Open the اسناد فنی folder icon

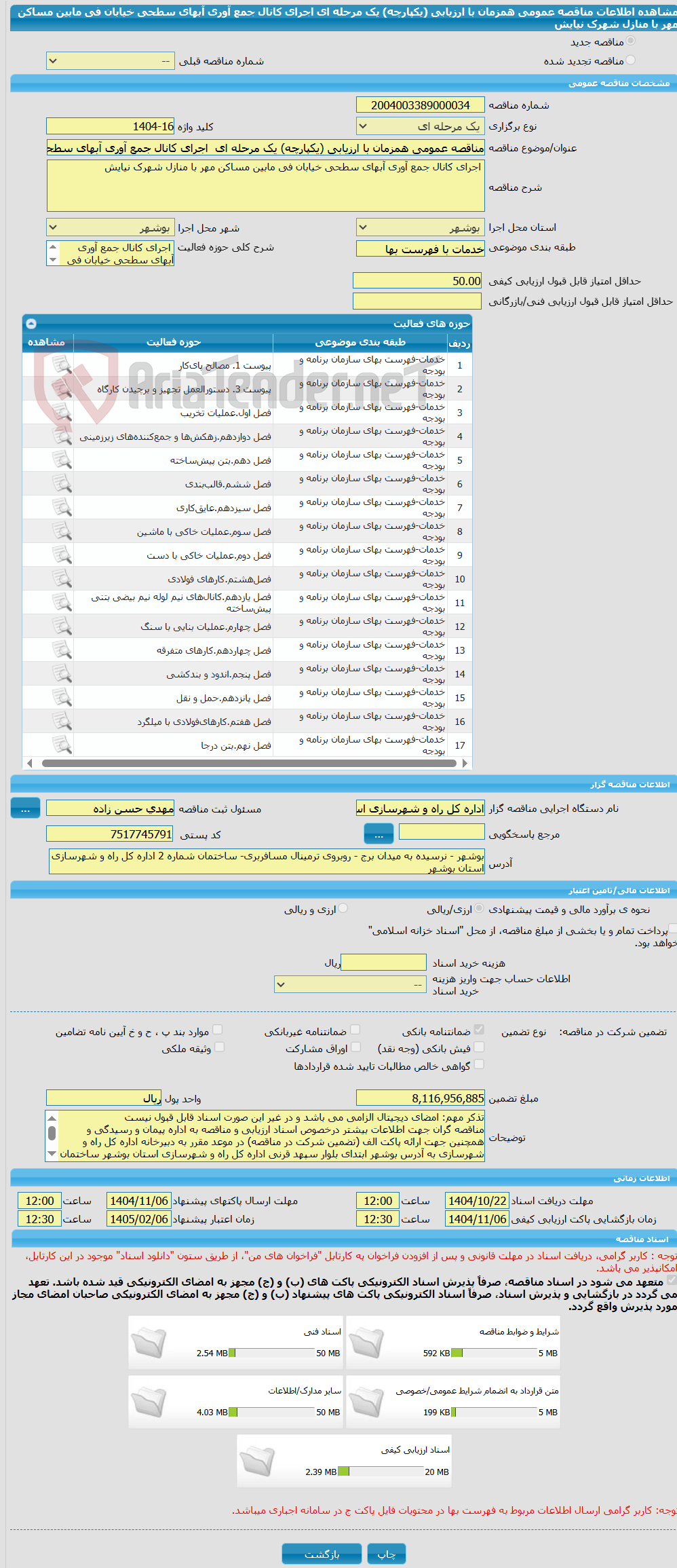pyautogui.click(x=149, y=1343)
